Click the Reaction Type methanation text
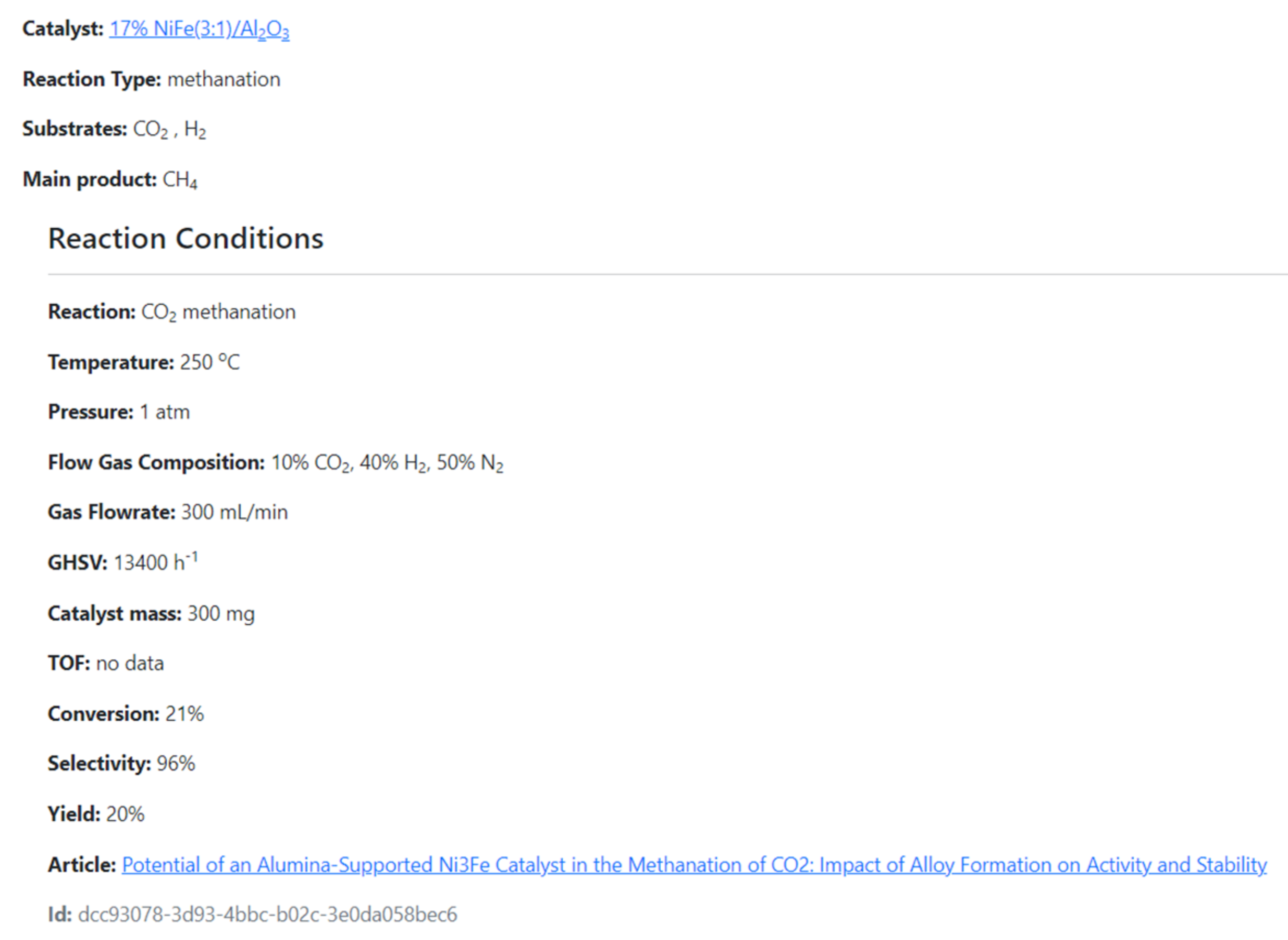 [x=224, y=79]
